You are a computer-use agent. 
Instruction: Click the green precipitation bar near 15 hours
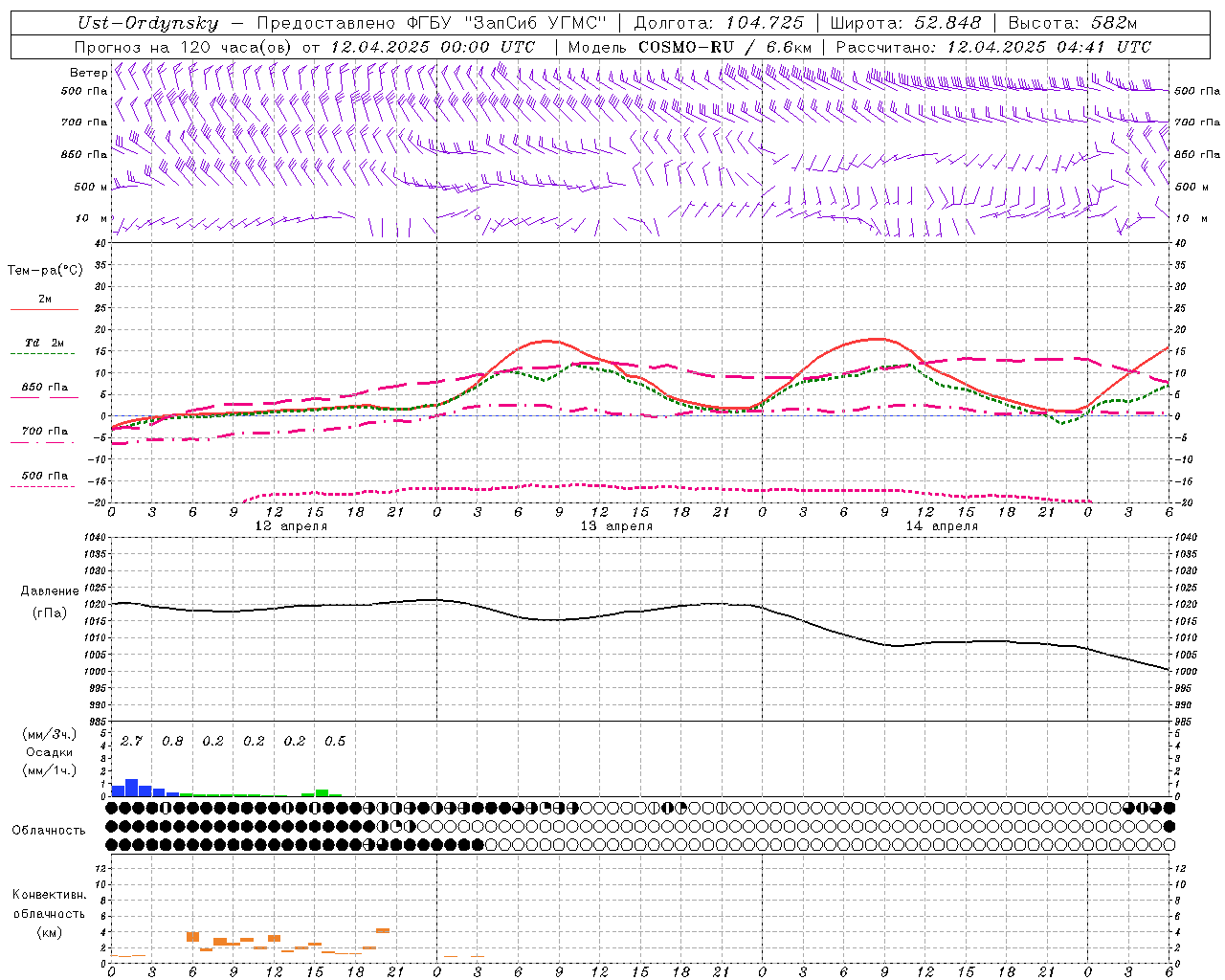322,791
